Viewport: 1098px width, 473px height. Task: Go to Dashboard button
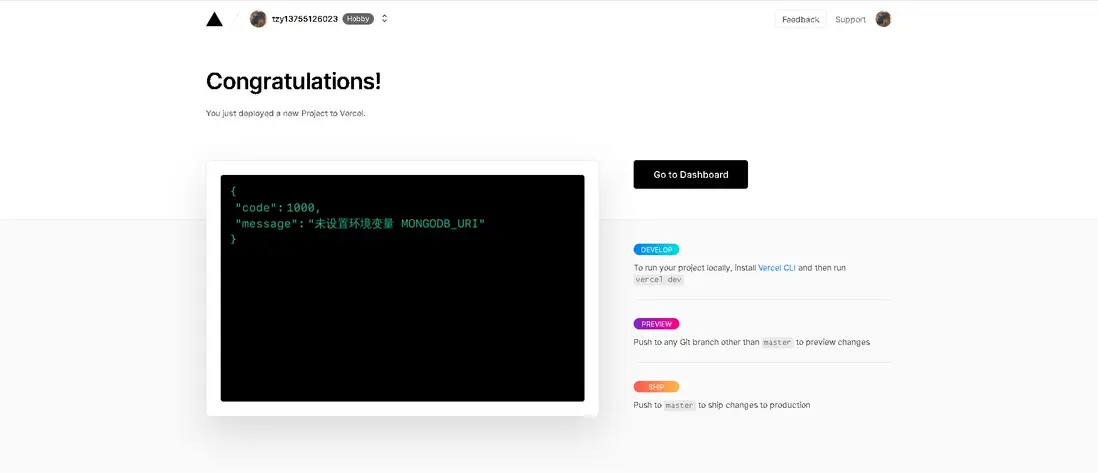pos(690,174)
